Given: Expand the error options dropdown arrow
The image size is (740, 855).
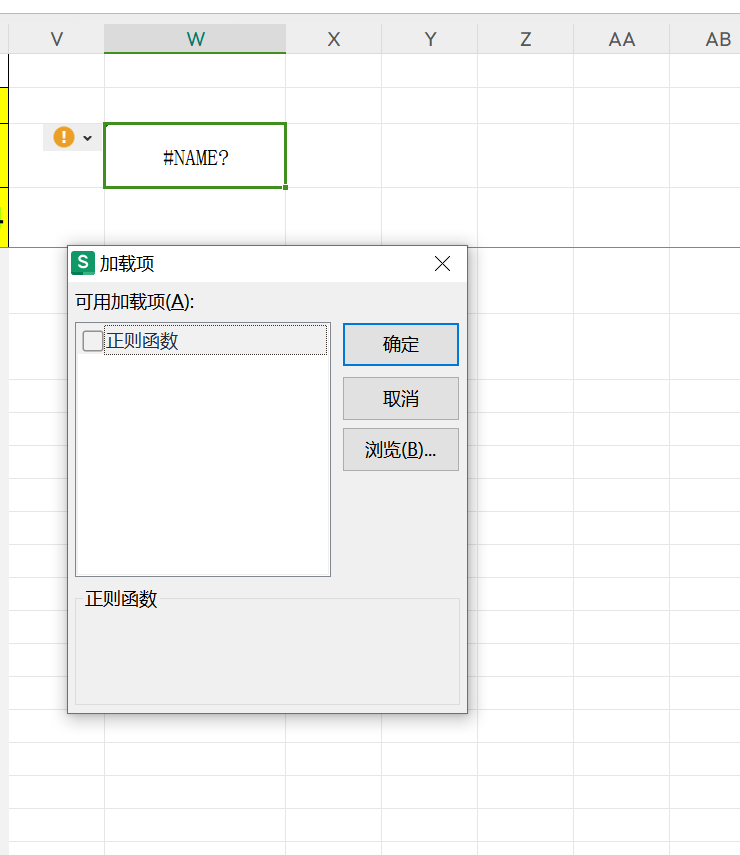Looking at the screenshot, I should (x=87, y=138).
